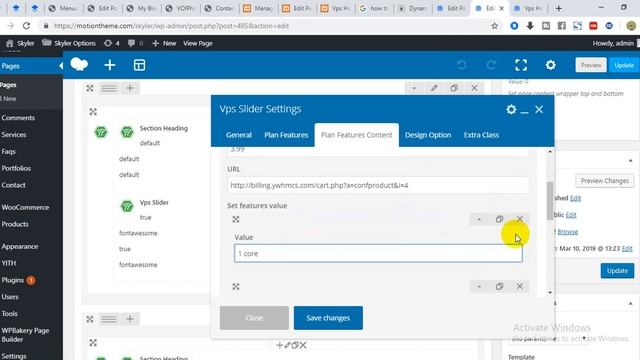The width and height of the screenshot is (640, 360).
Task: Clone the '1 core' feature value item
Action: [499, 219]
